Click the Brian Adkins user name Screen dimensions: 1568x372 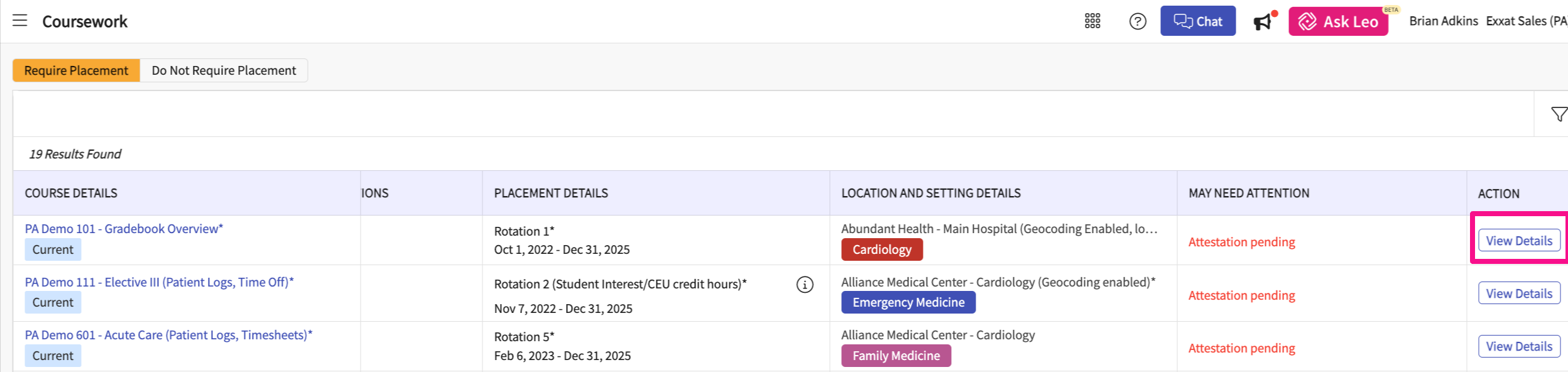[1443, 21]
